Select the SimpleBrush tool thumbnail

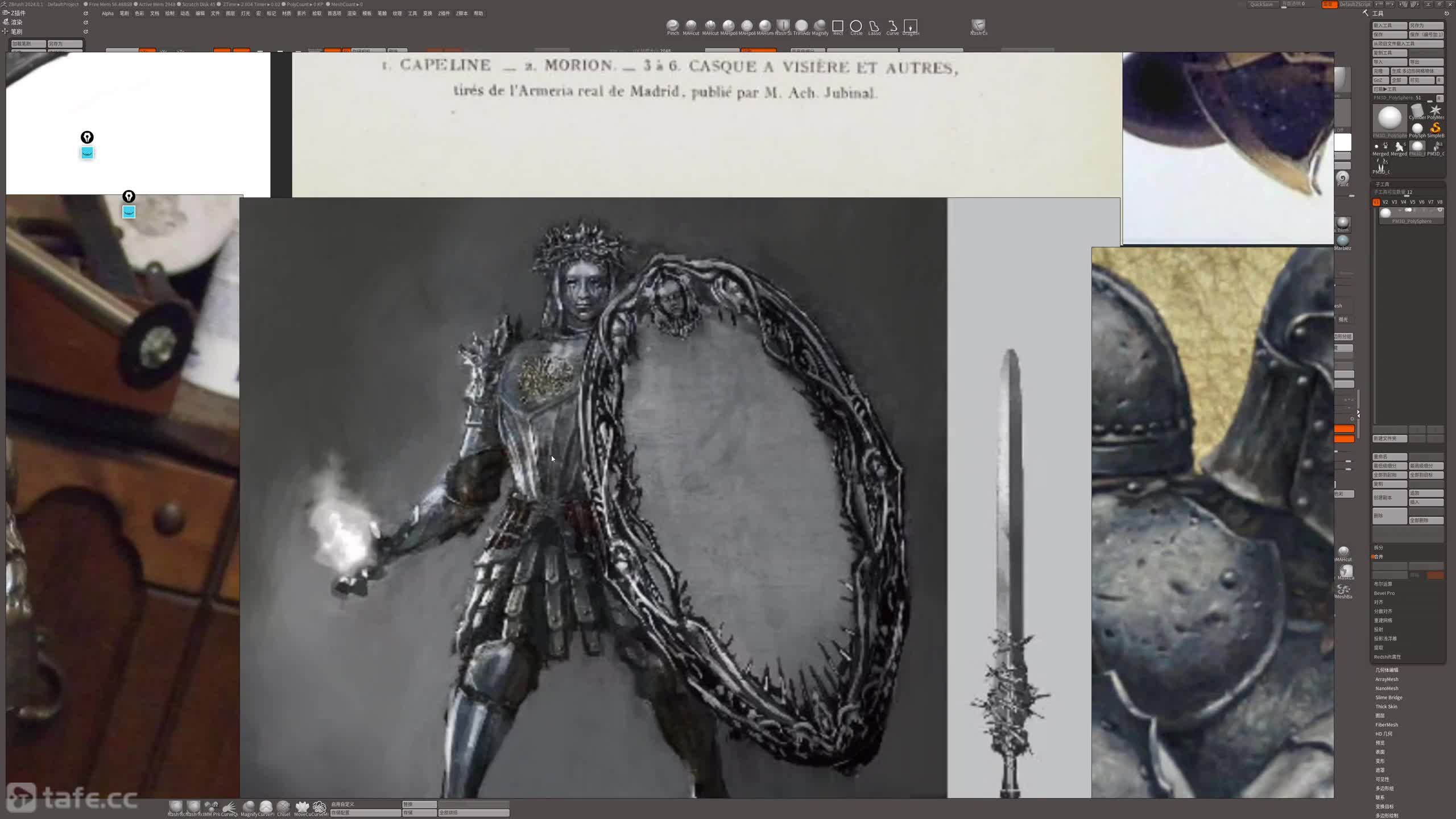pyautogui.click(x=1435, y=130)
